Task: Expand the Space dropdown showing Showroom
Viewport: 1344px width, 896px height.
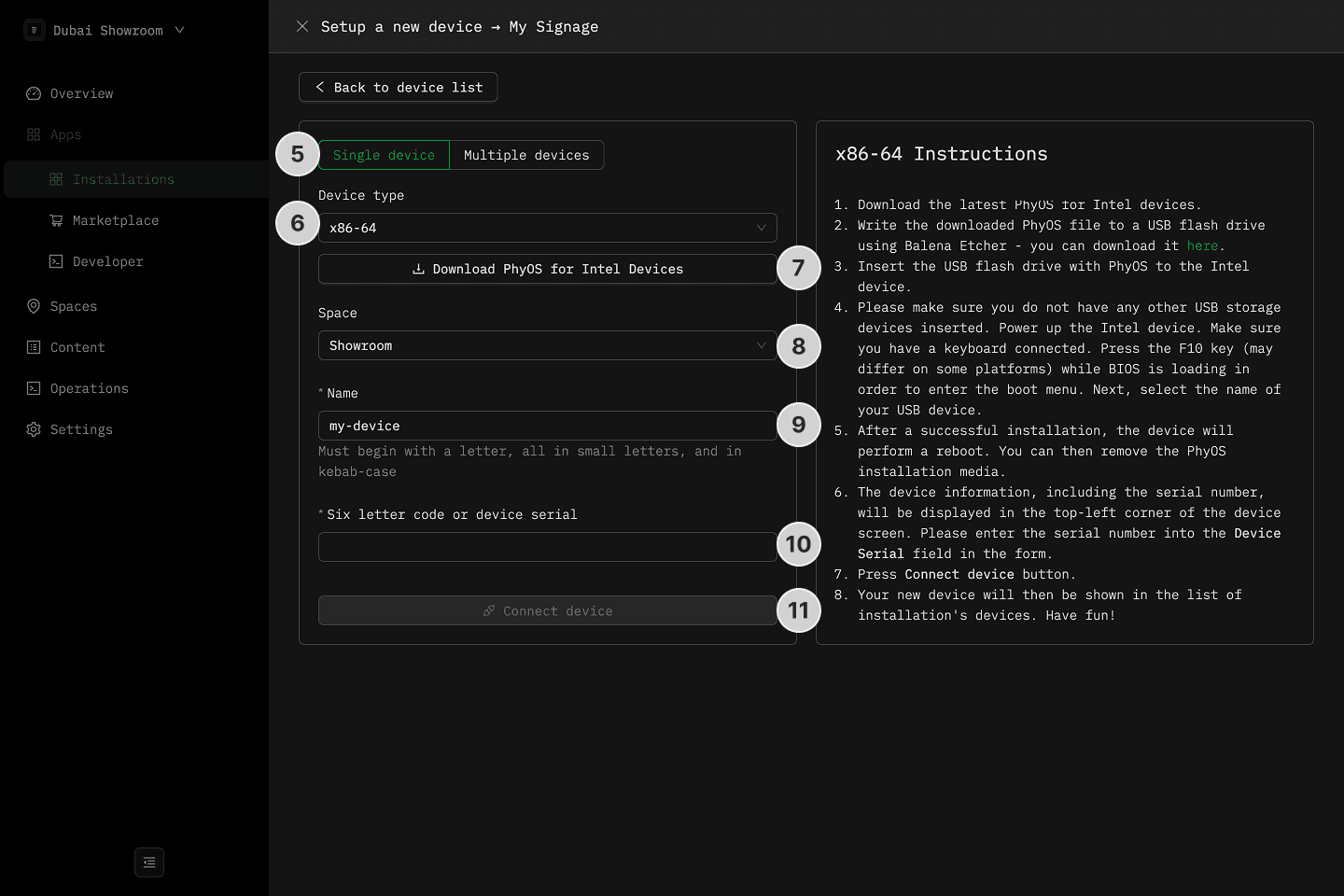Action: pyautogui.click(x=547, y=345)
